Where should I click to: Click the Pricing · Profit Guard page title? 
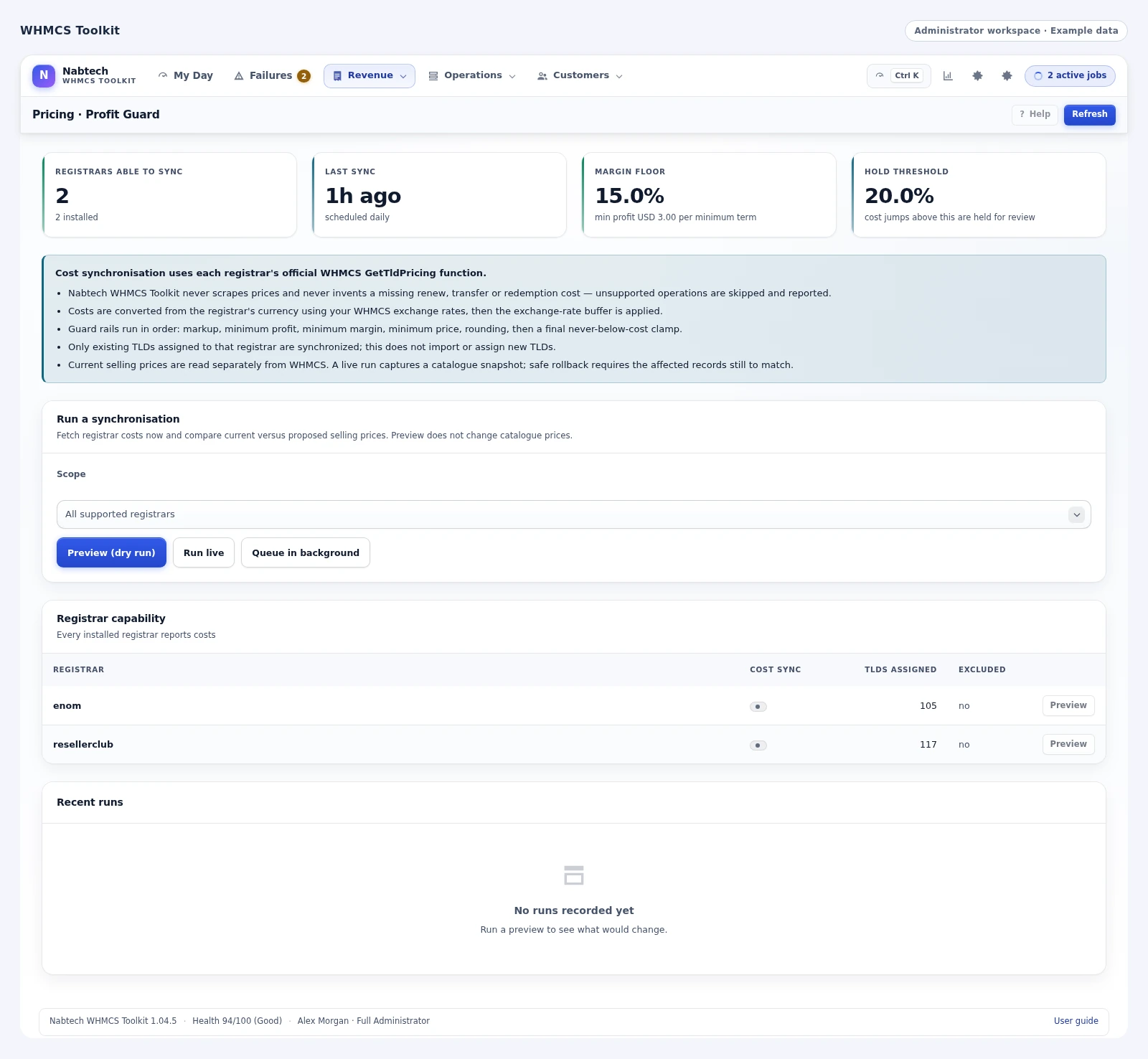96,115
